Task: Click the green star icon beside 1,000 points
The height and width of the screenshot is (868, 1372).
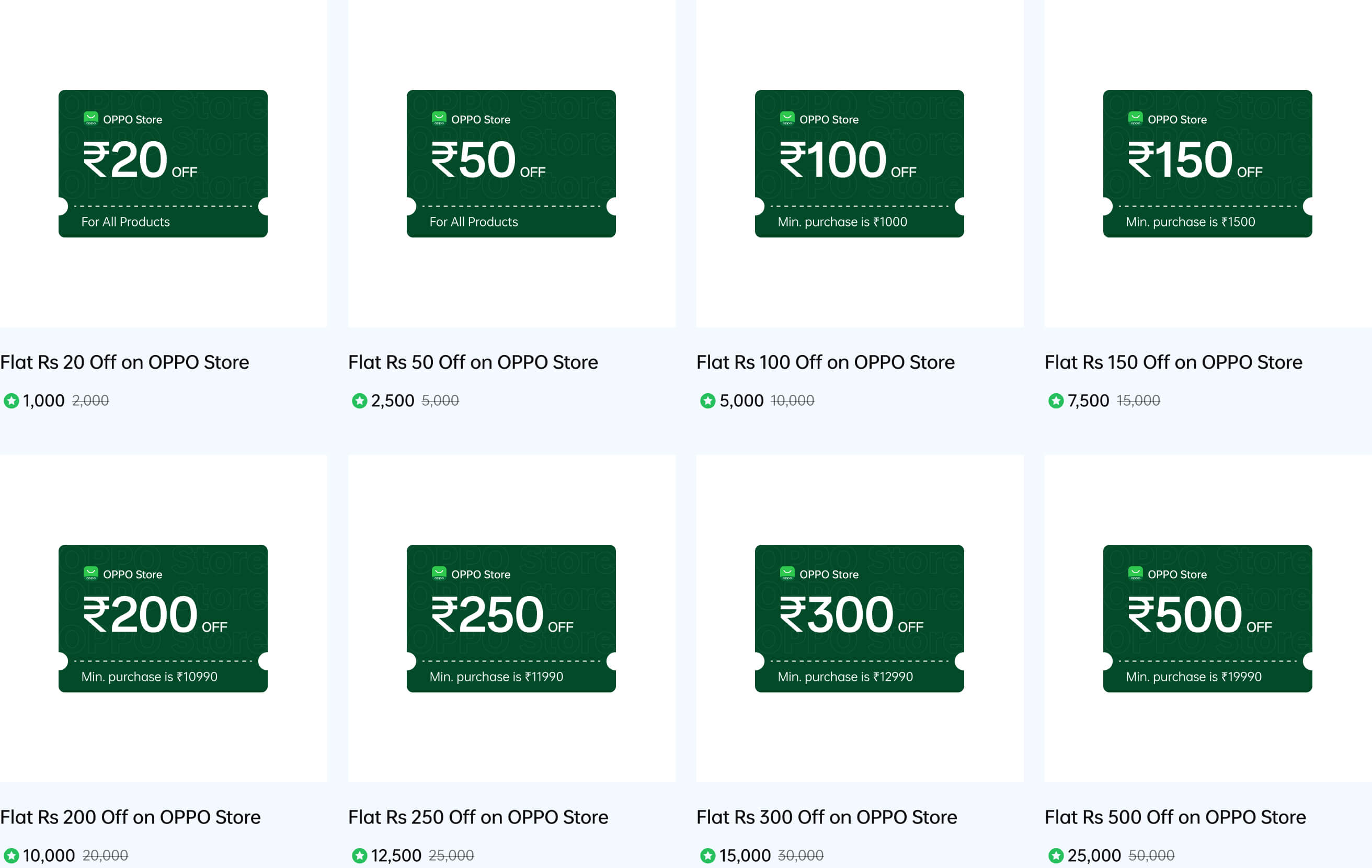Action: pos(12,401)
